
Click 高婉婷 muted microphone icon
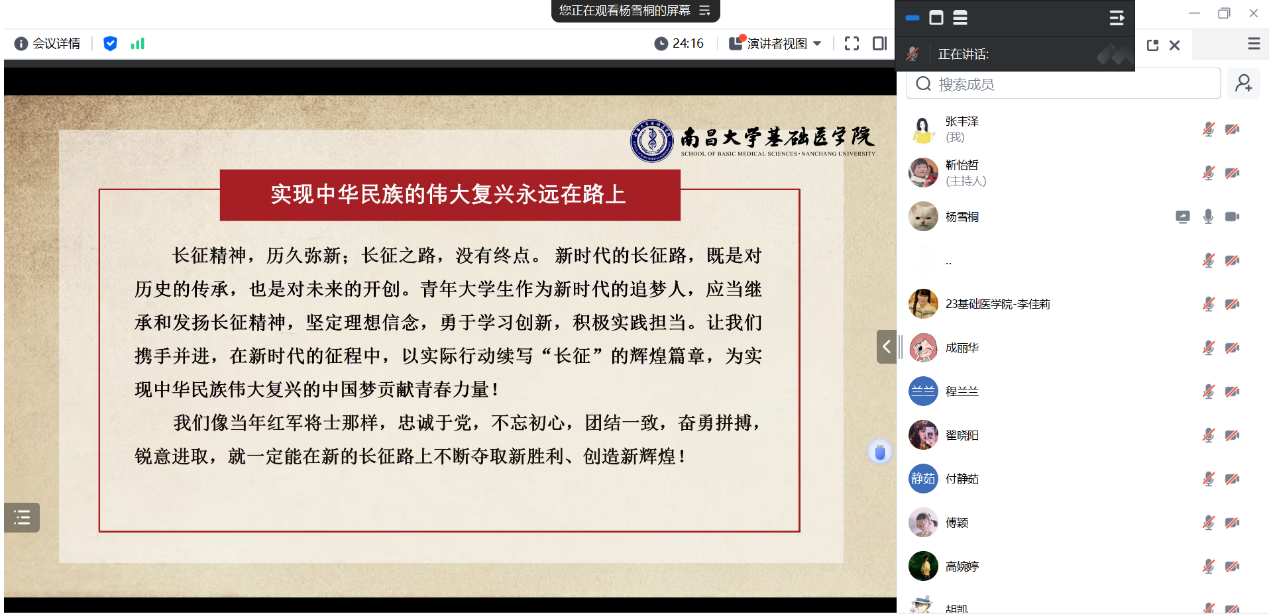[x=1208, y=566]
